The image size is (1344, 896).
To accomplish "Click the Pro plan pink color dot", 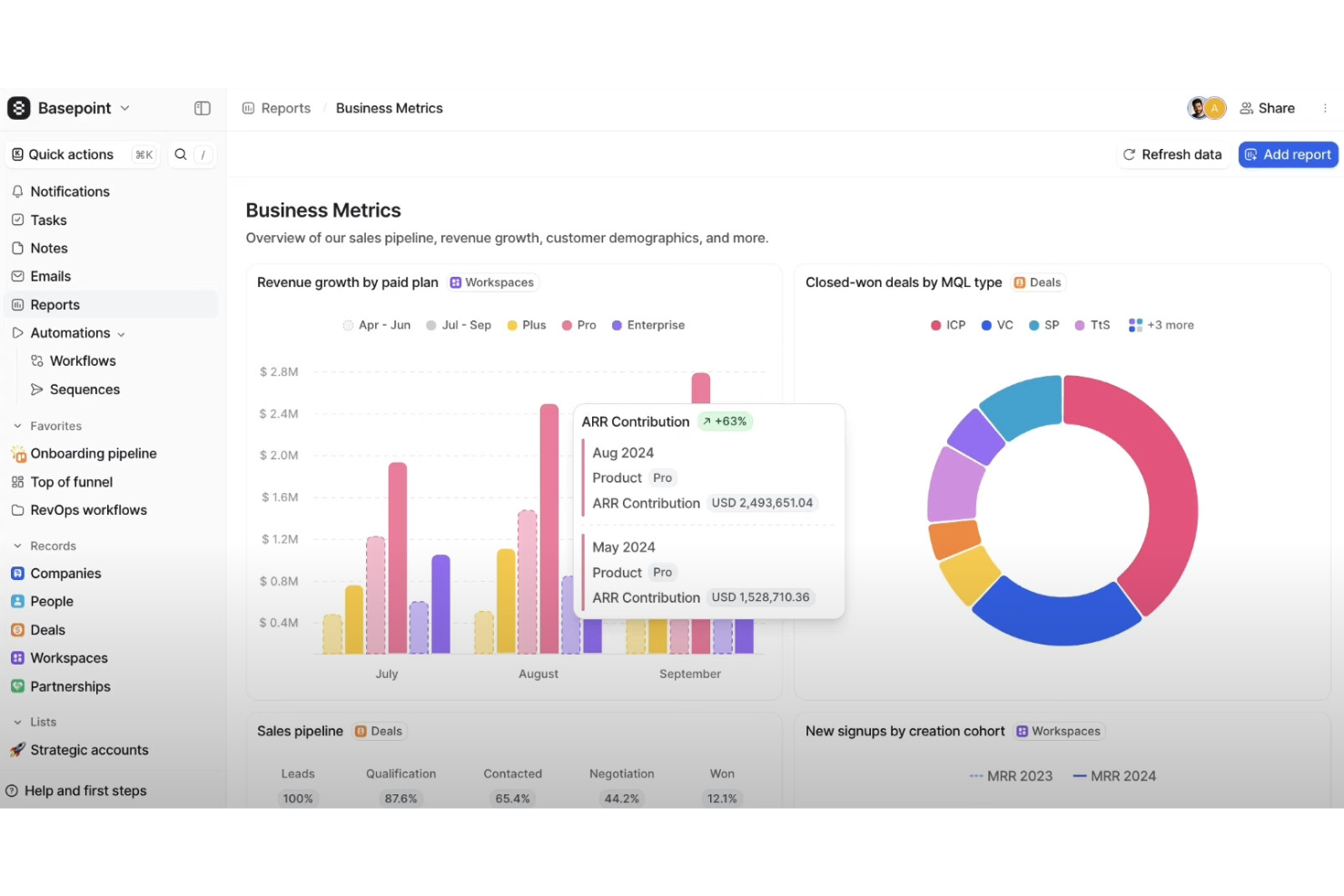I will tap(568, 325).
